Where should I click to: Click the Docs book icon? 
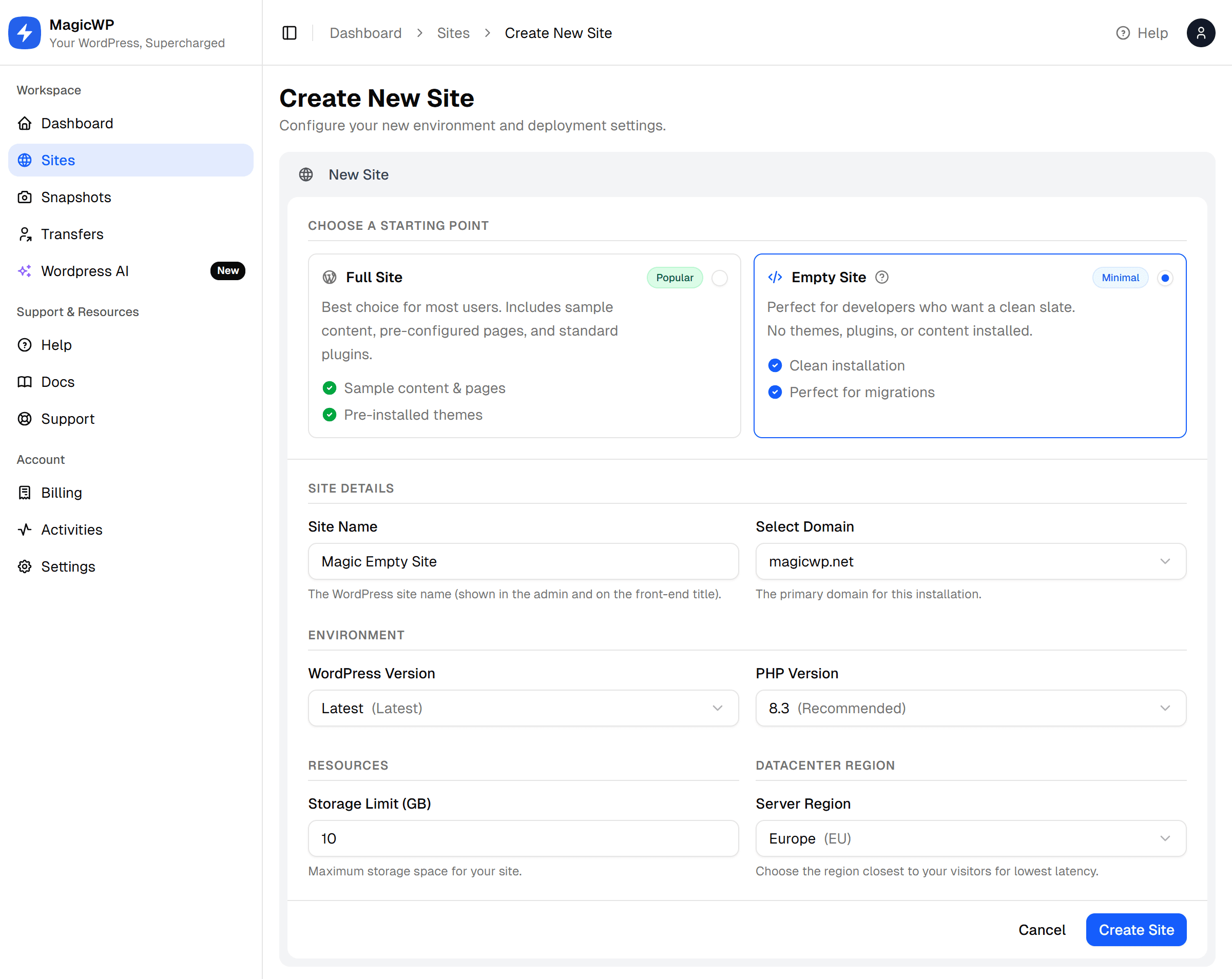pyautogui.click(x=25, y=382)
